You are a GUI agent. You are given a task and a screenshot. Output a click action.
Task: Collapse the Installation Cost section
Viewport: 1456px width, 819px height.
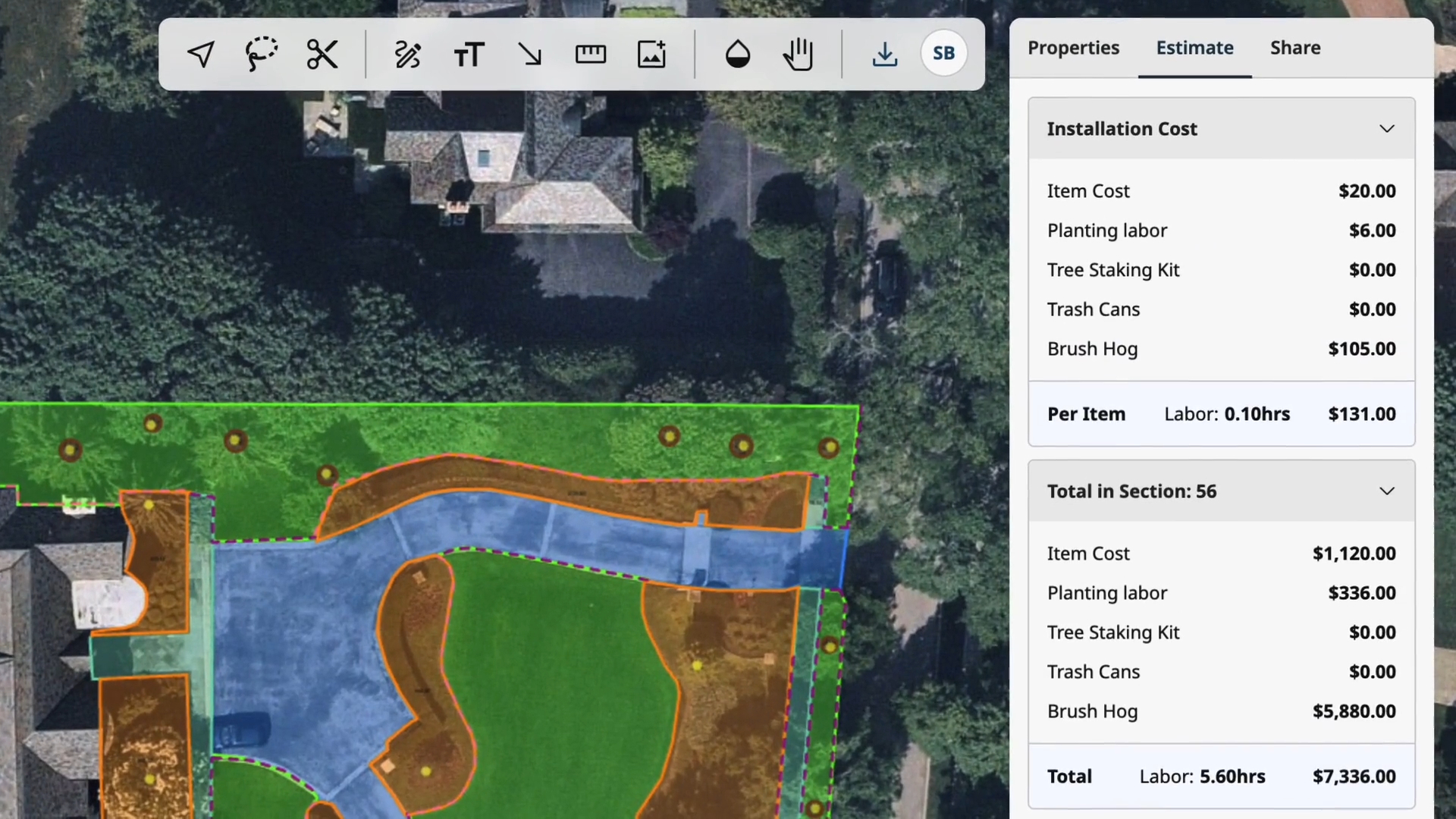click(x=1386, y=129)
